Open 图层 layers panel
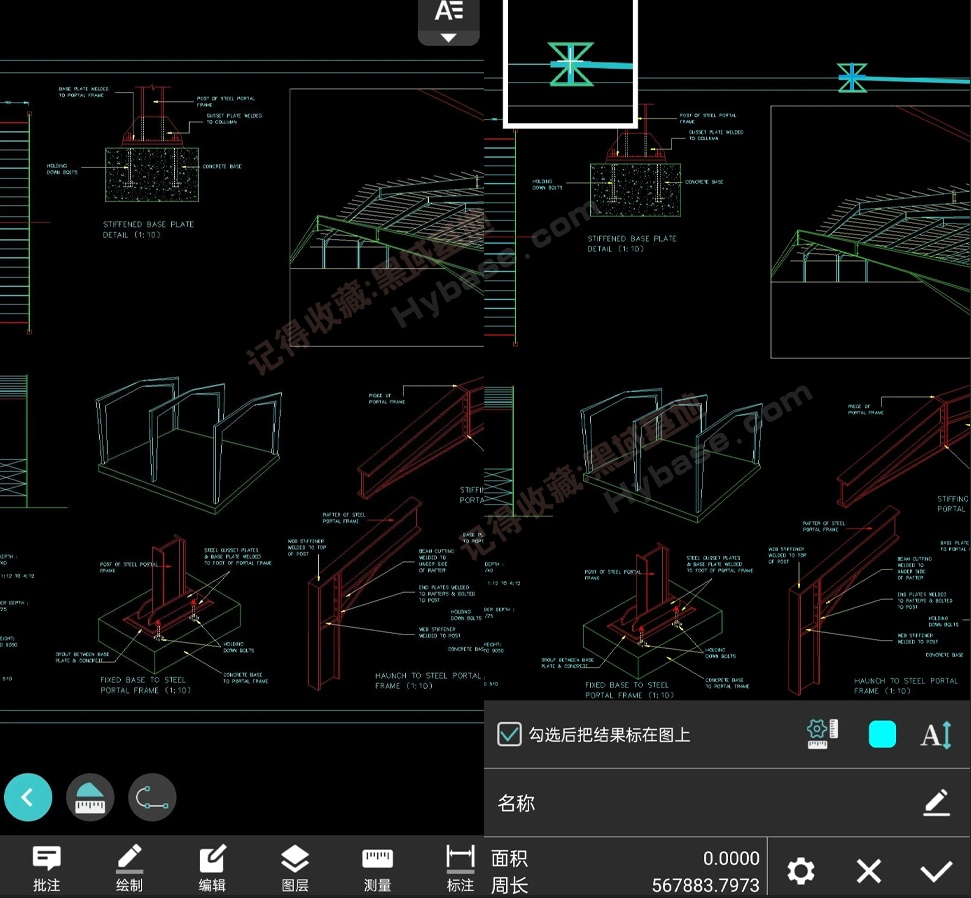This screenshot has height=898, width=971. pyautogui.click(x=295, y=868)
